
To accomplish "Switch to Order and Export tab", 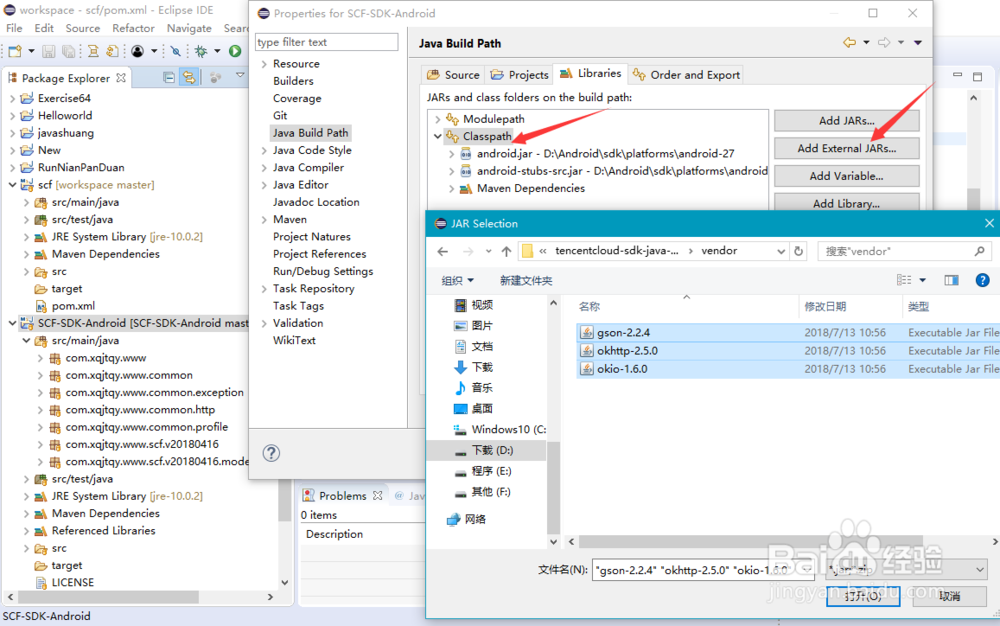I will 686,75.
